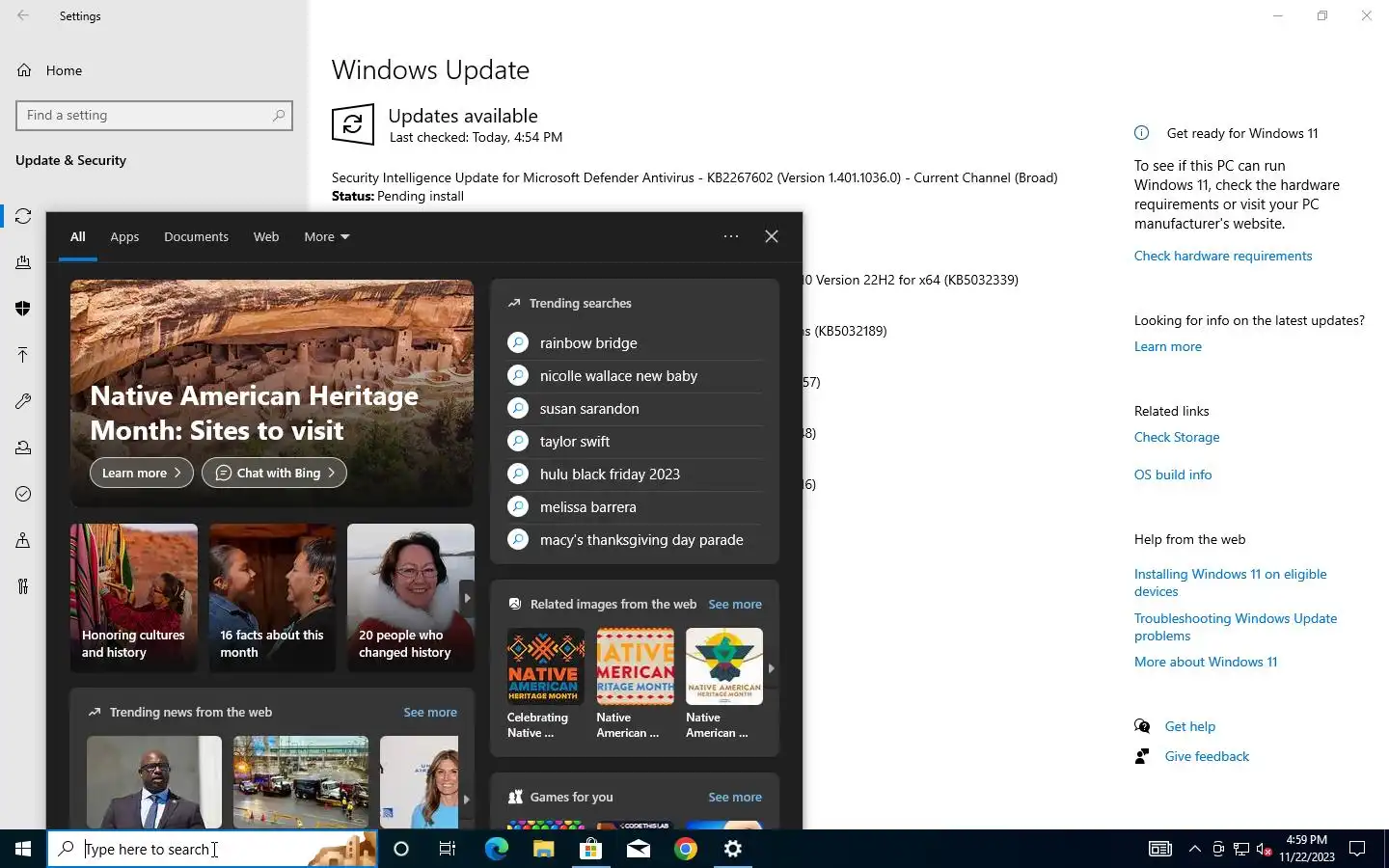Launch Cortana from the taskbar
1389x868 pixels.
pos(401,849)
